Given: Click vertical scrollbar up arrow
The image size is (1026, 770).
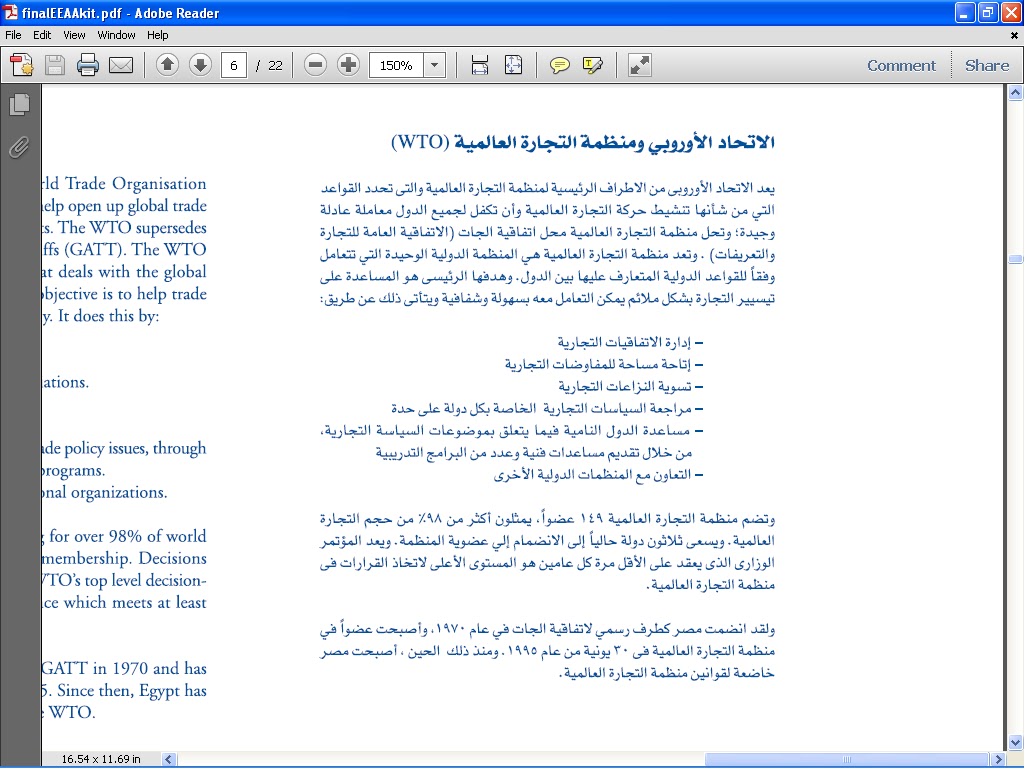Looking at the screenshot, I should coord(1016,93).
